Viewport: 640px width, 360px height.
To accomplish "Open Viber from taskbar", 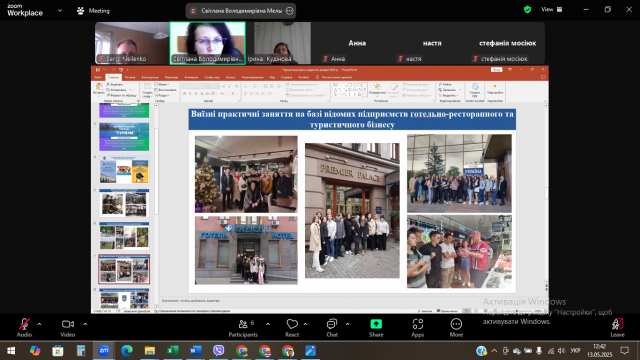I will (219, 351).
